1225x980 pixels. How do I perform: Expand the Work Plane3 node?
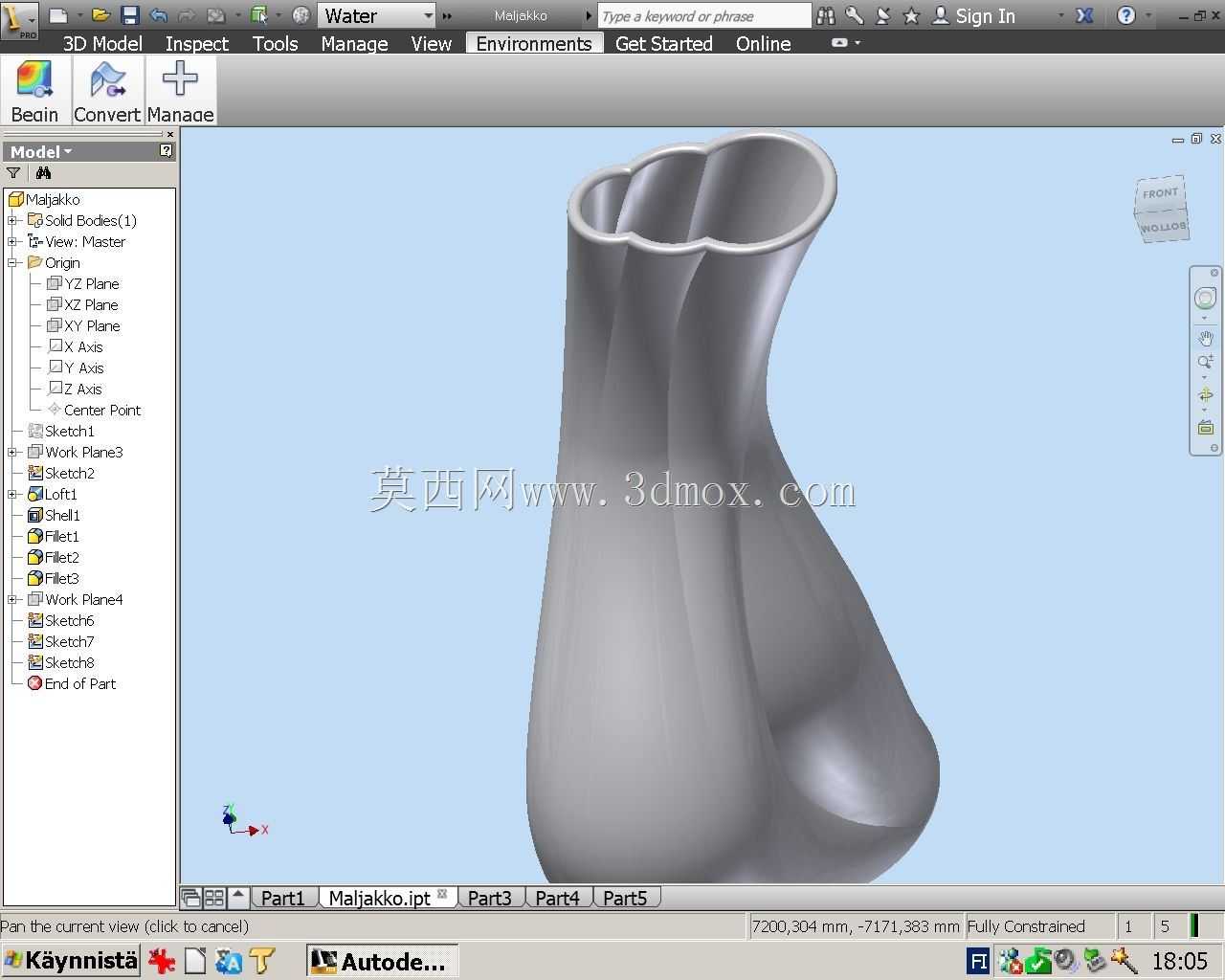pos(12,452)
